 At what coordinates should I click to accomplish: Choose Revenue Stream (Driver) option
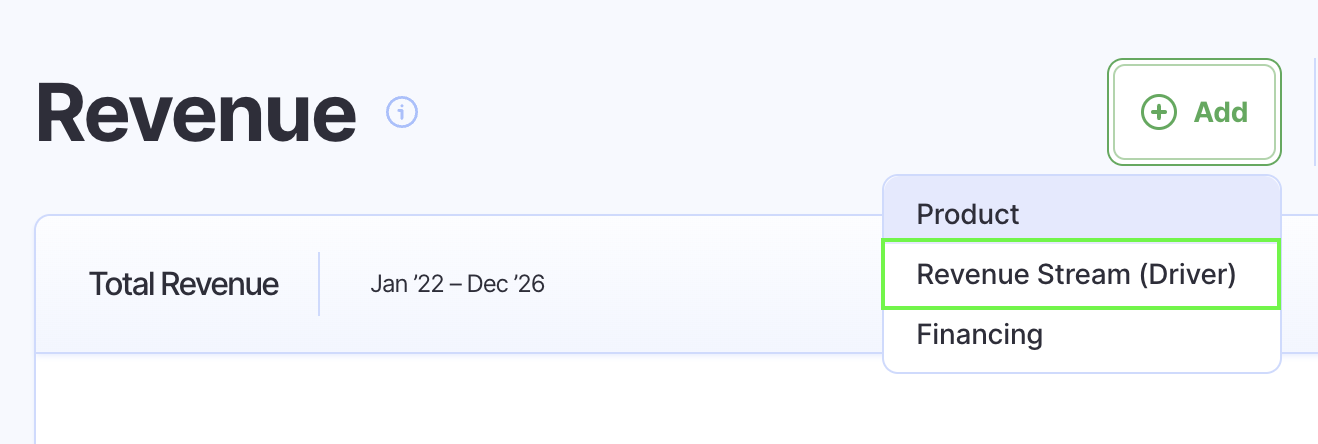[x=1077, y=274]
